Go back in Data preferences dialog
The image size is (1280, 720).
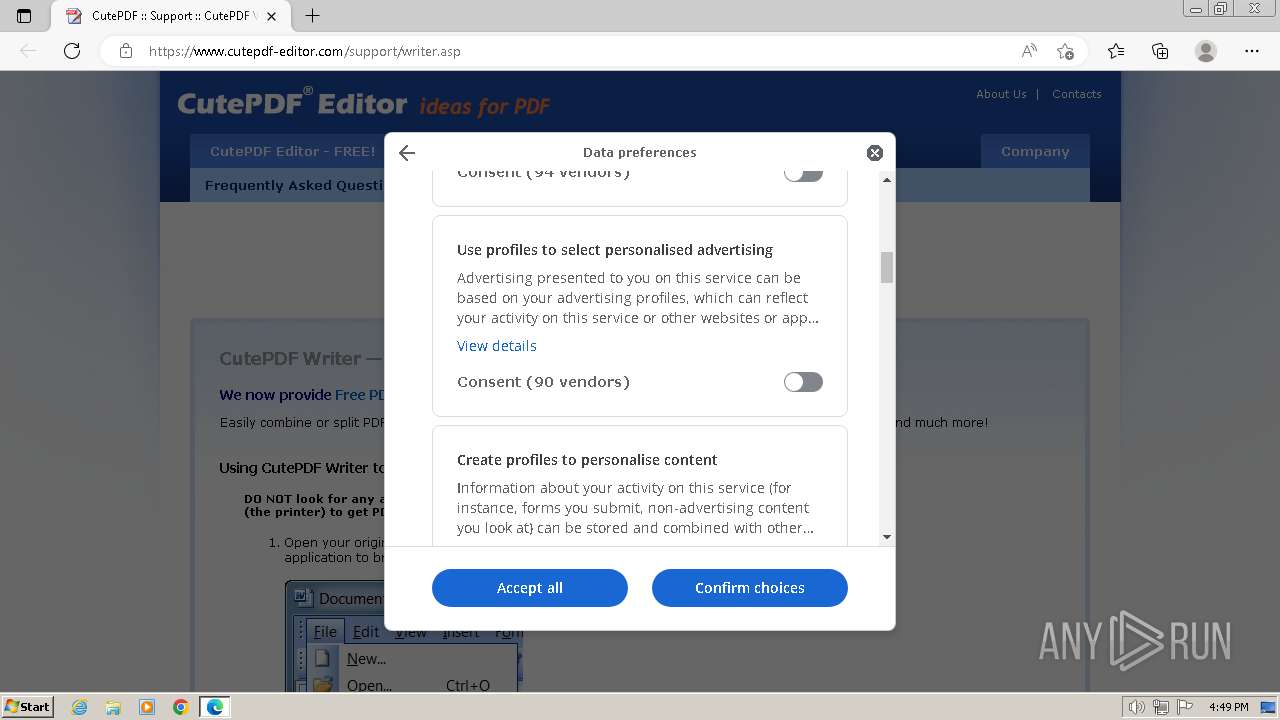[406, 153]
